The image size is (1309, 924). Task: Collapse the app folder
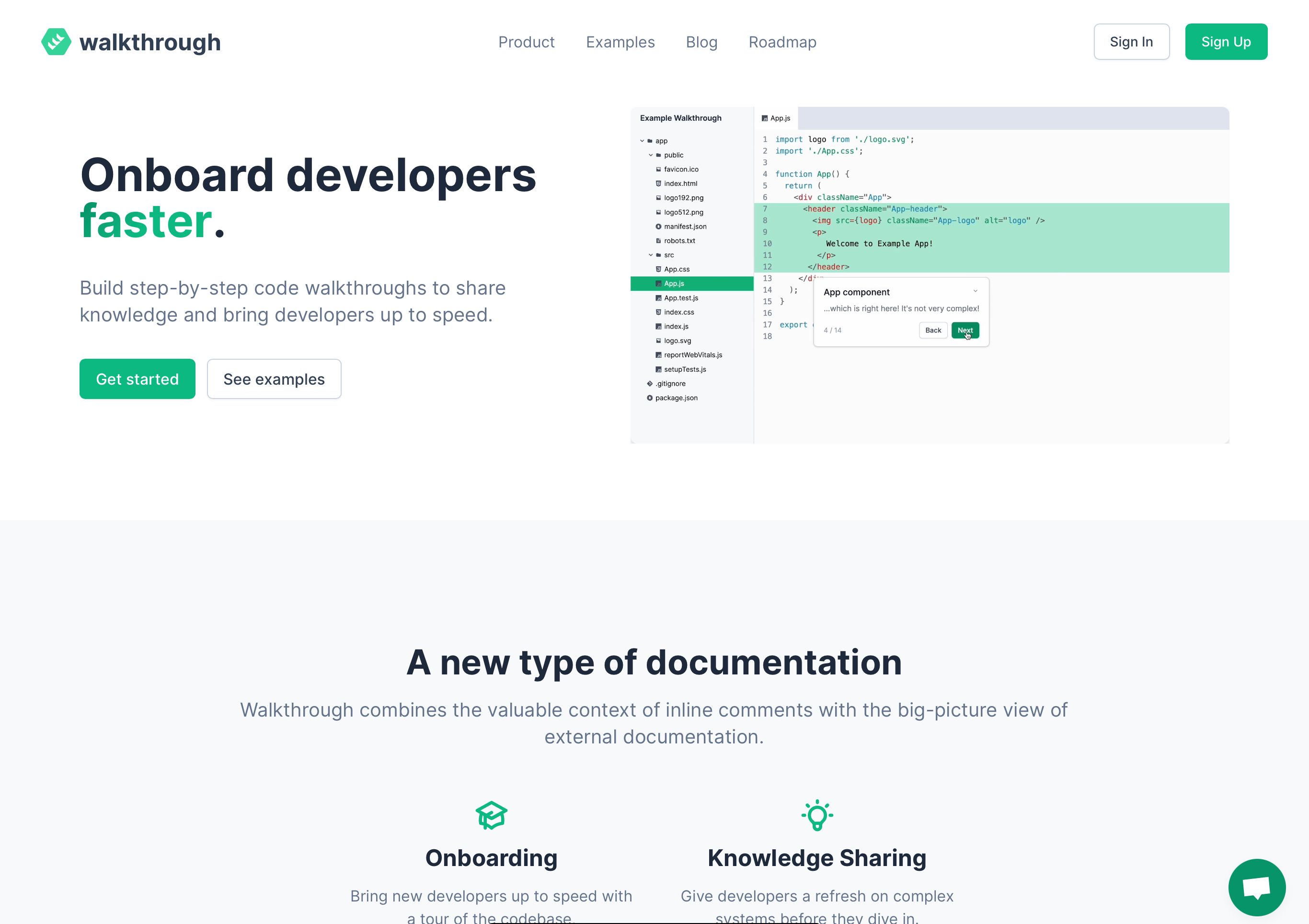click(x=643, y=141)
